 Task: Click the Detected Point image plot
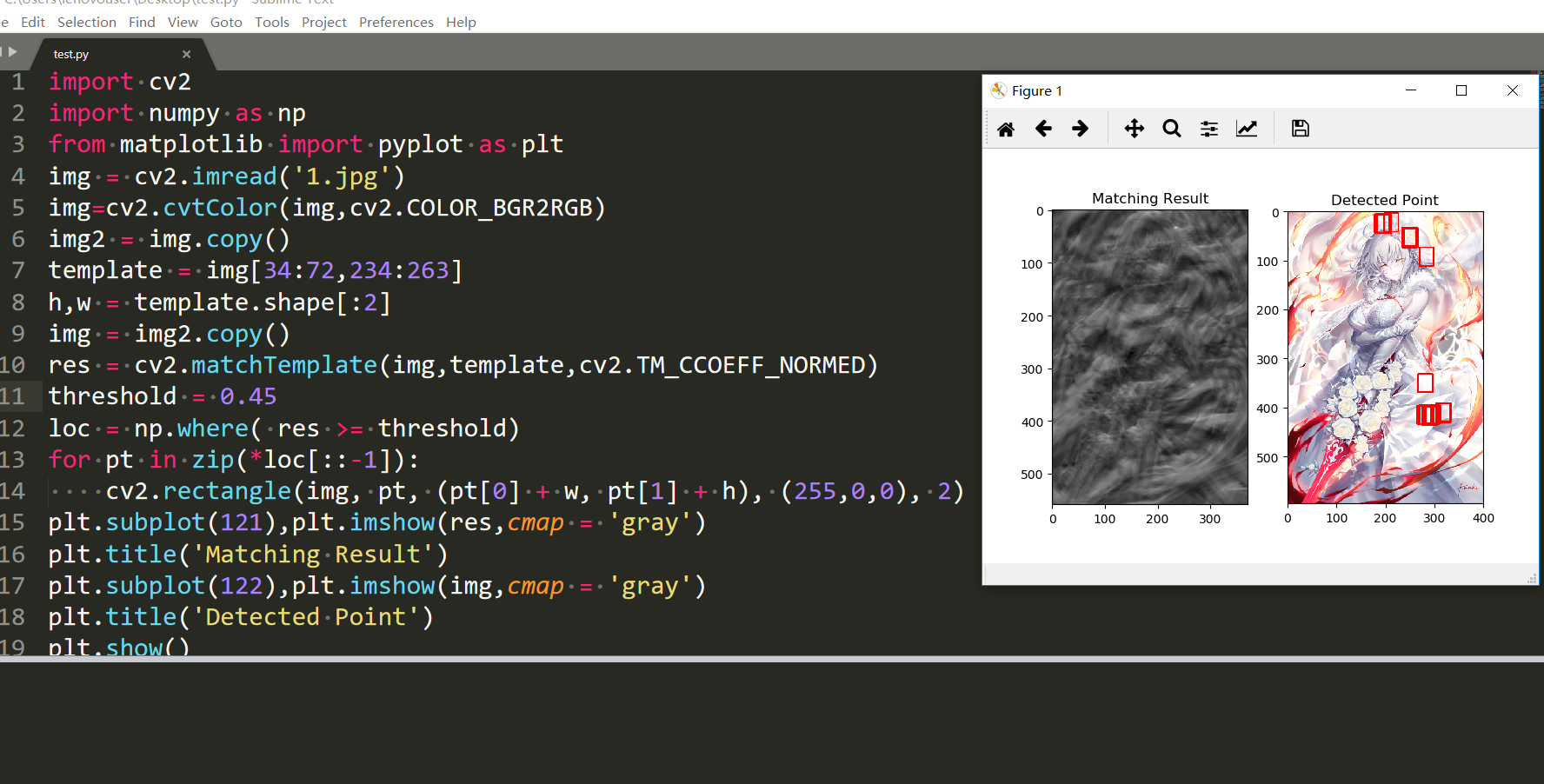1386,358
